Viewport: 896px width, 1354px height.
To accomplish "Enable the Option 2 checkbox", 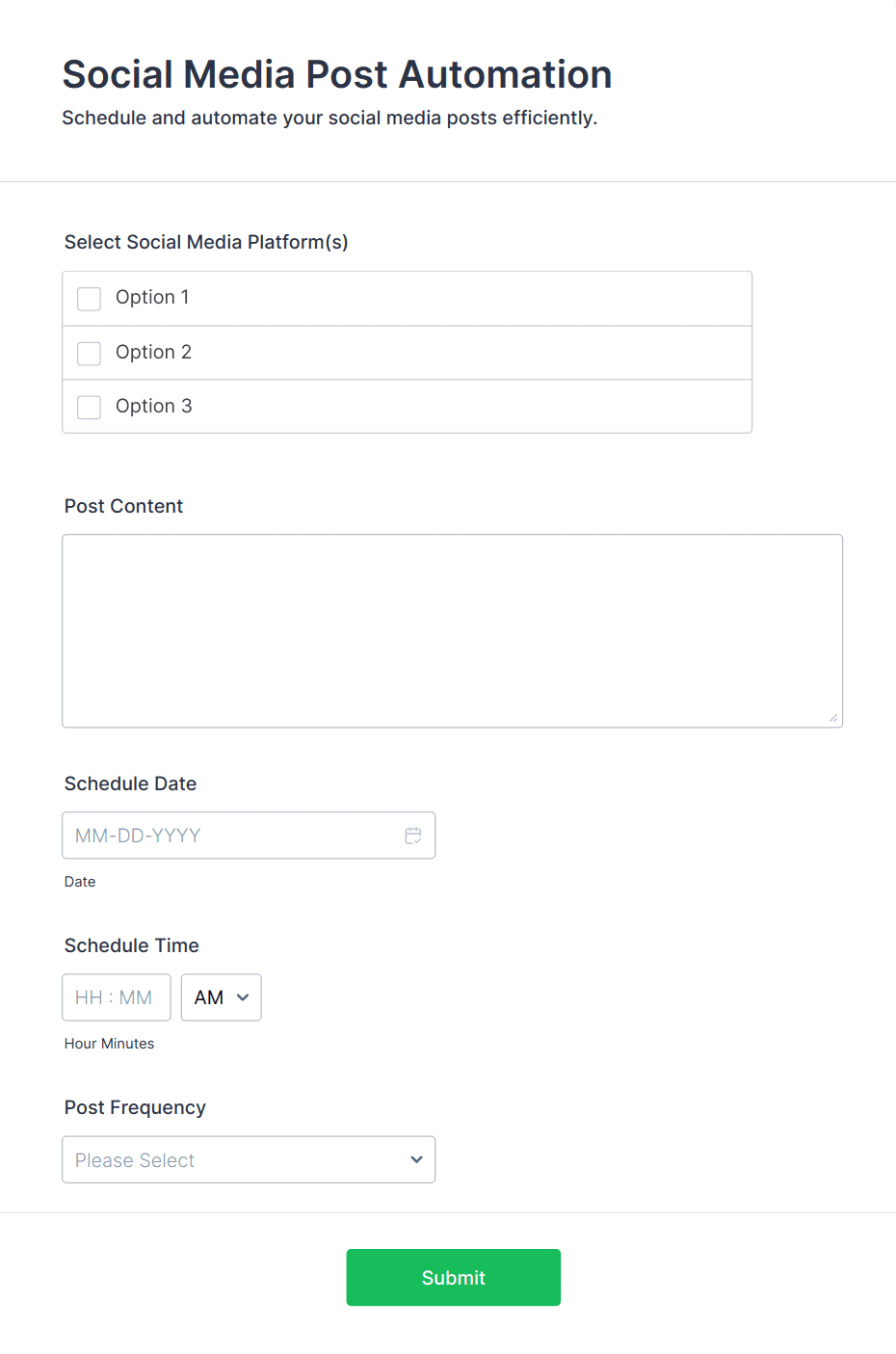I will pyautogui.click(x=90, y=354).
